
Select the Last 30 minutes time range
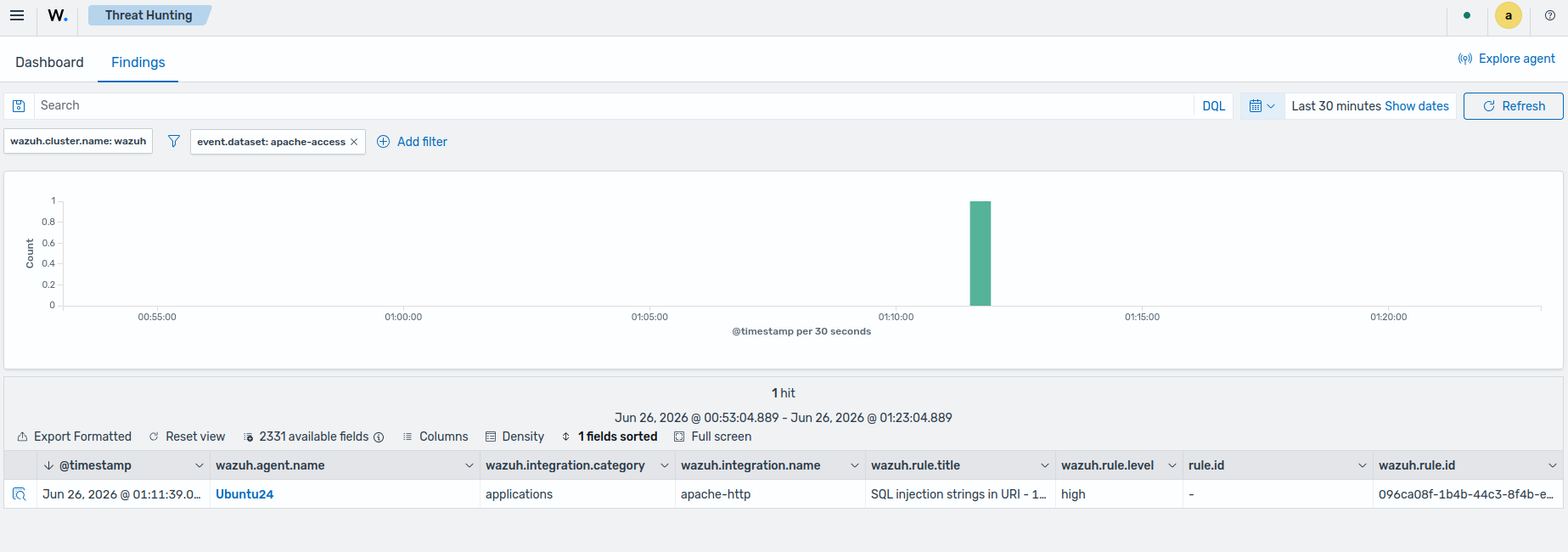pos(1336,106)
